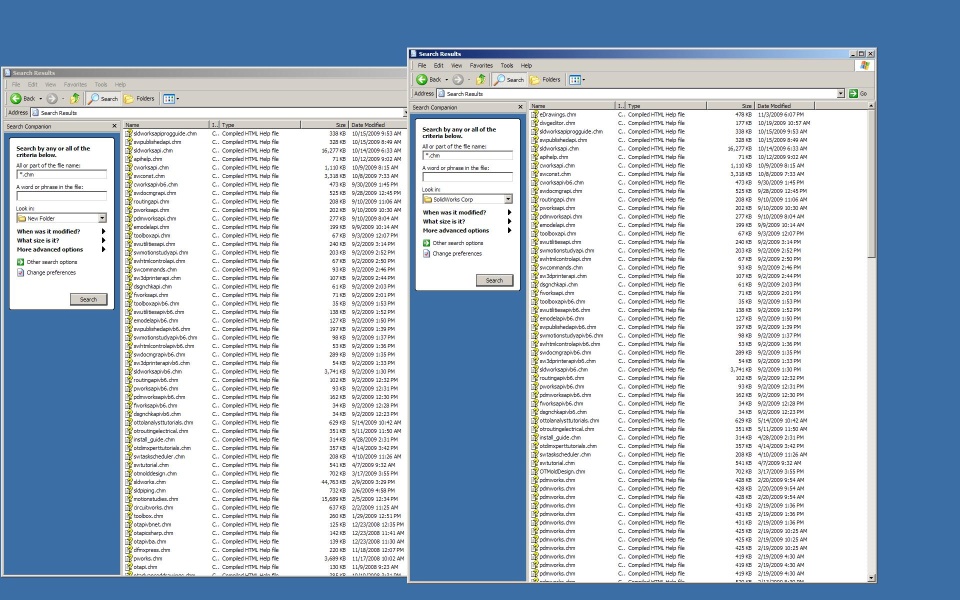Go Back in the right Search Results window

coord(429,80)
